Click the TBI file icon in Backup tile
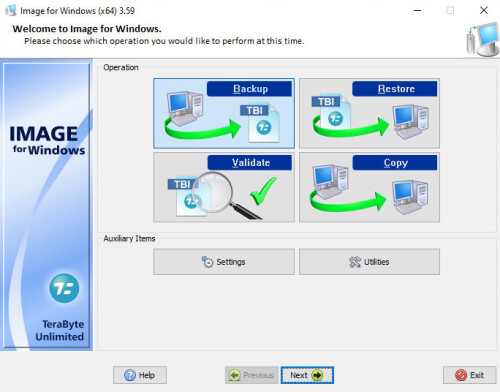This screenshot has height=392, width=500. coord(260,123)
